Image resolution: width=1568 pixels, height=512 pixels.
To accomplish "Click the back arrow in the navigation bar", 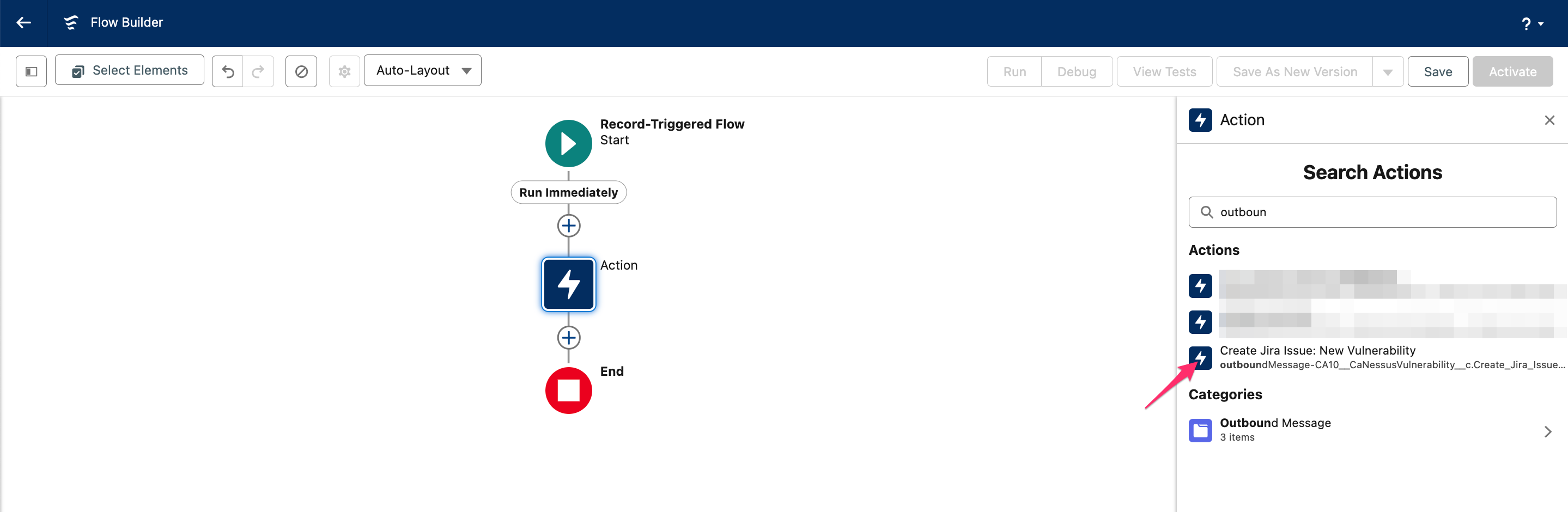I will [24, 22].
